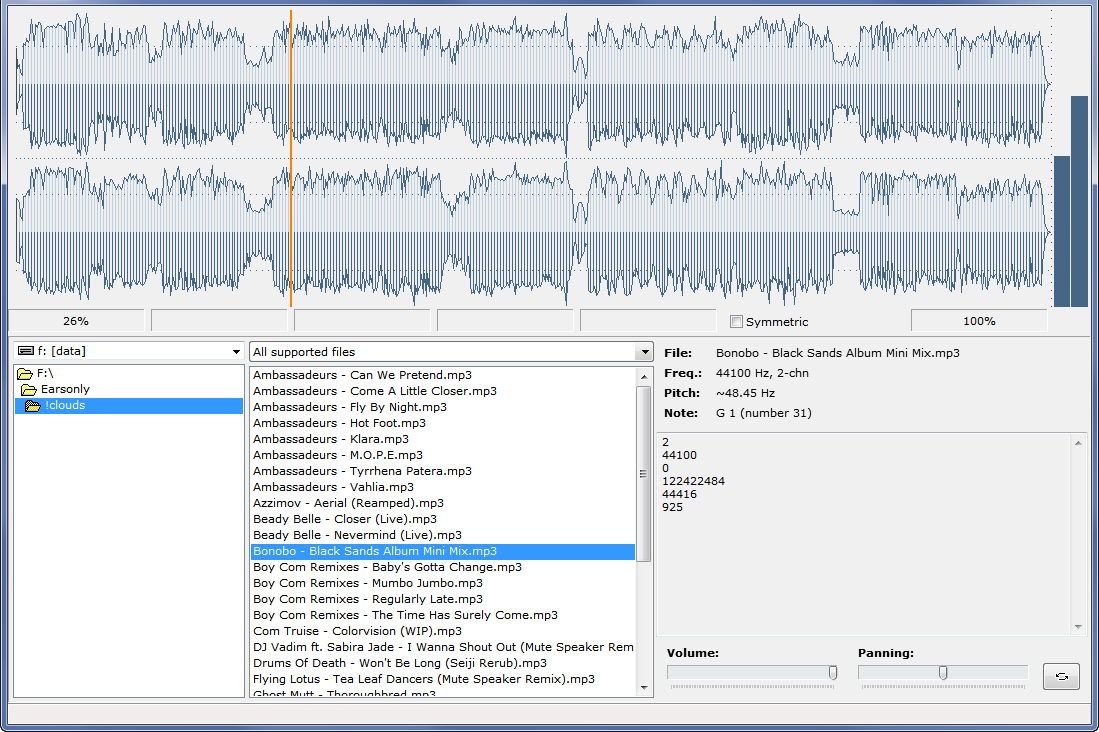The width and height of the screenshot is (1099, 732).
Task: Enable the Symmetric checkbox
Action: [737, 322]
